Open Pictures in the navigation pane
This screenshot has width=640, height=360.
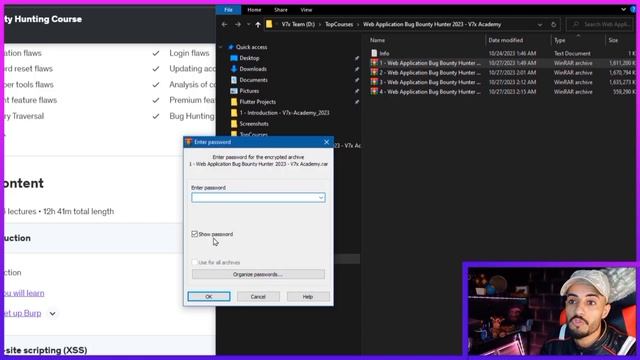(x=249, y=91)
